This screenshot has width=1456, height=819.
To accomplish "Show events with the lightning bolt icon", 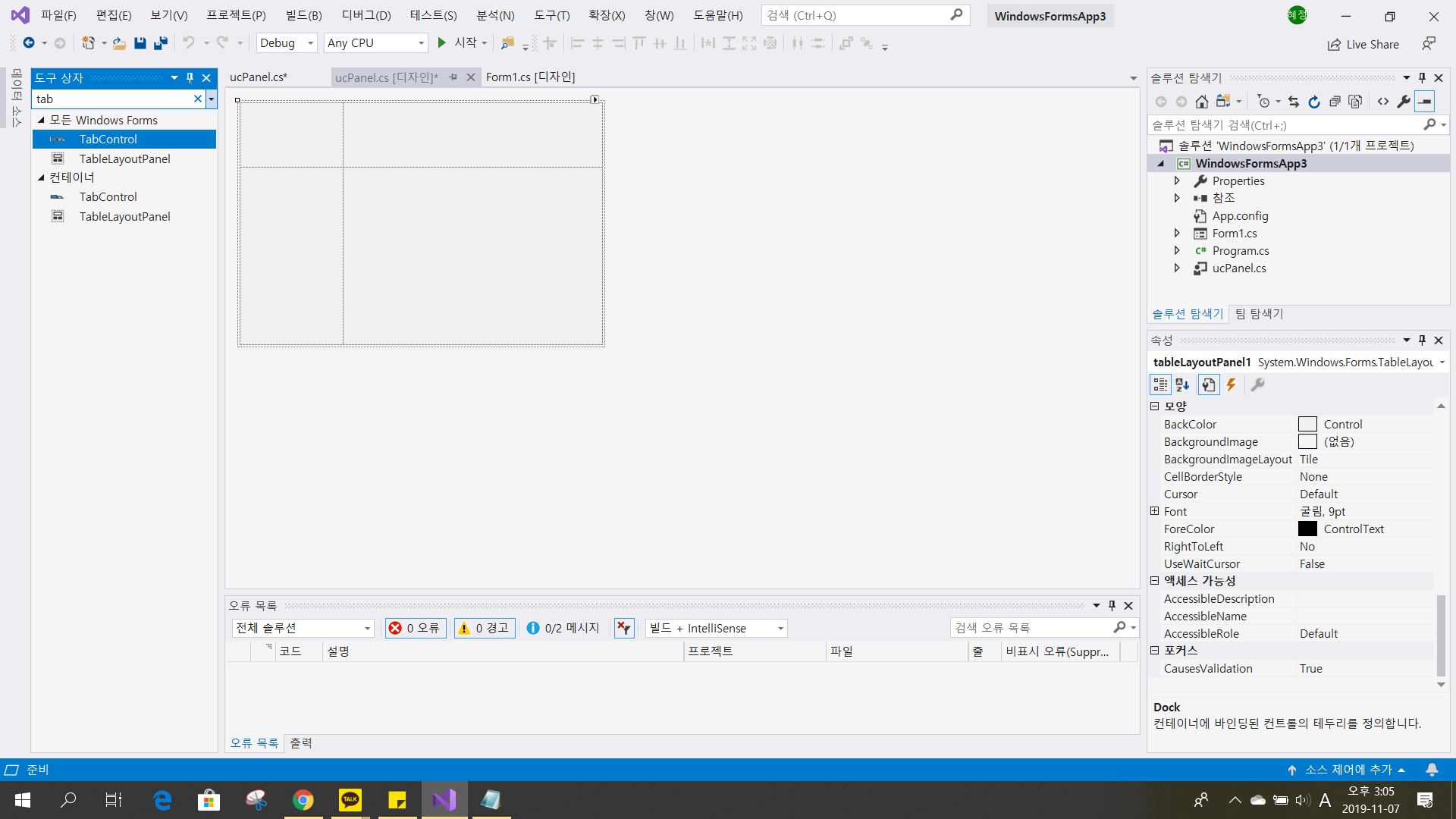I will 1232,385.
